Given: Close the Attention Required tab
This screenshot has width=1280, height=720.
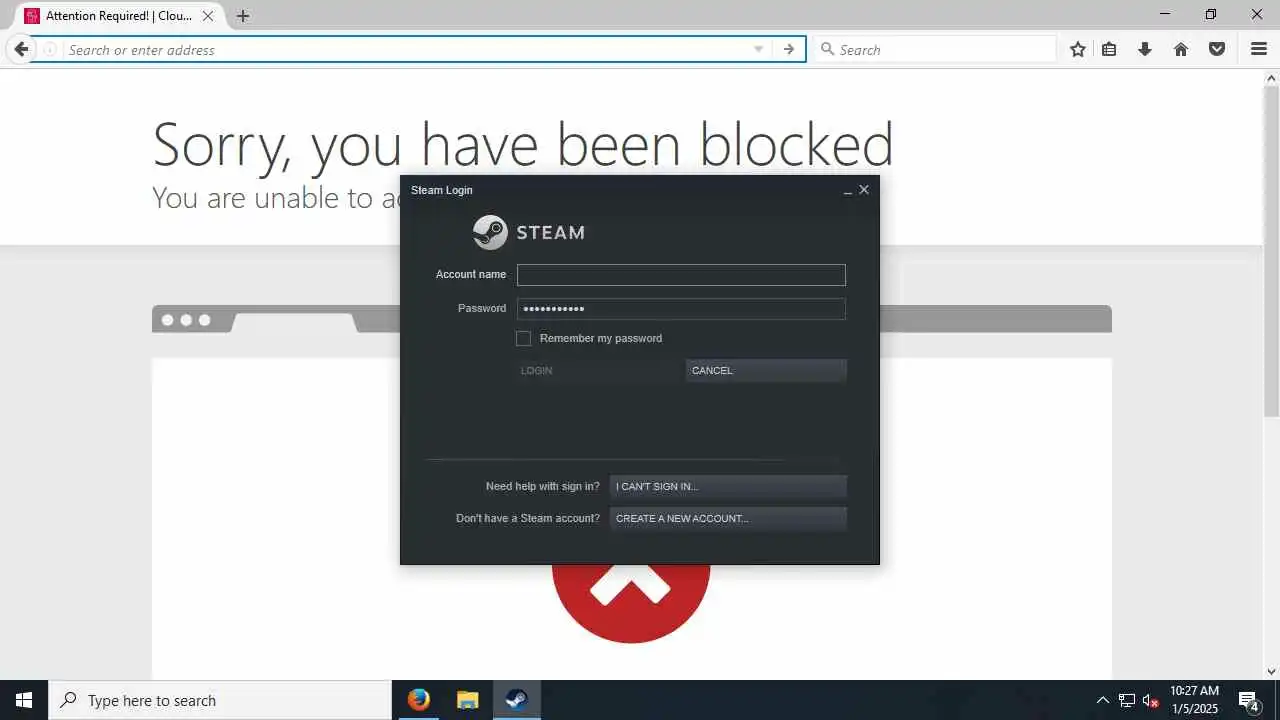Looking at the screenshot, I should coord(208,16).
